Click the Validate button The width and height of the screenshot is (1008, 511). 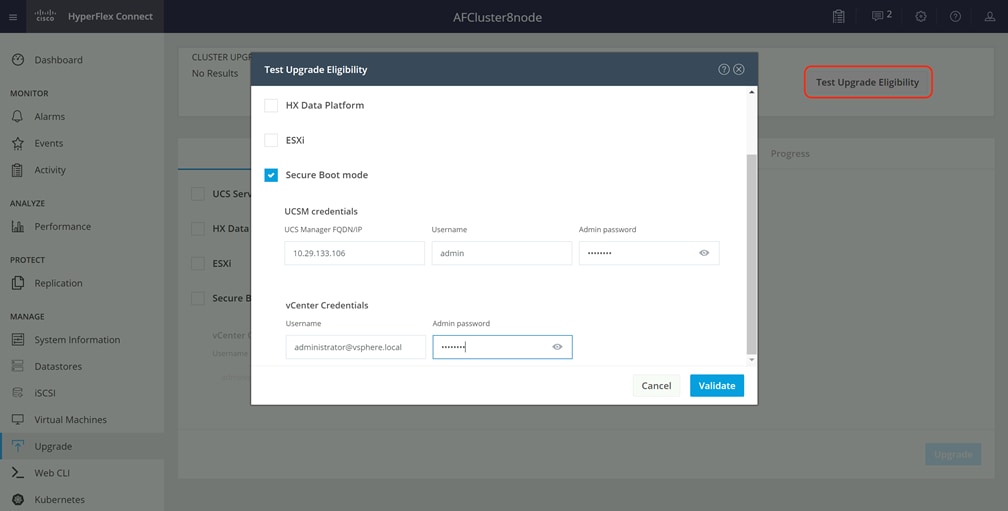717,386
